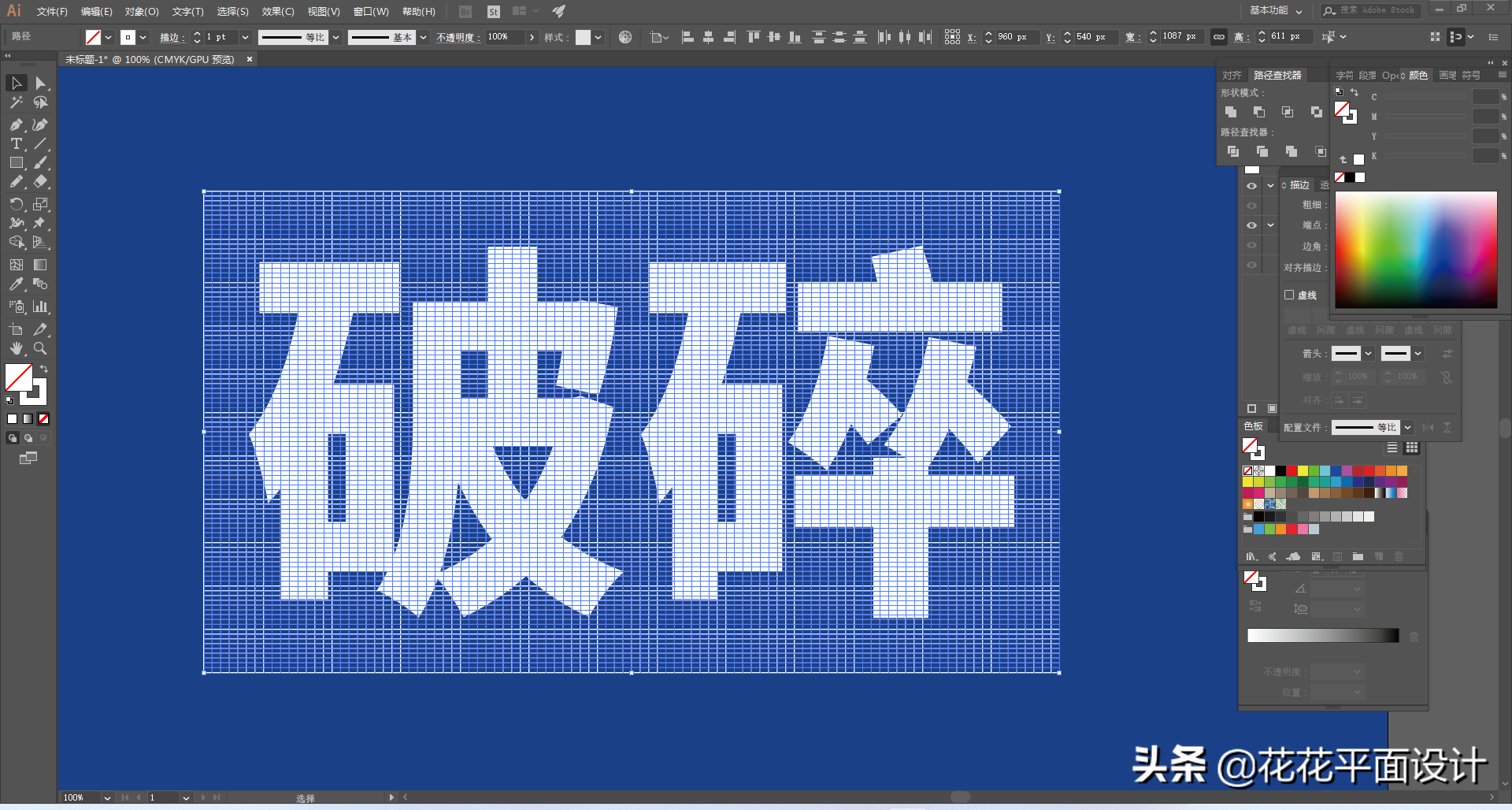The height and width of the screenshot is (810, 1512).
Task: Click Recolor Artwork wheel icon
Action: pyautogui.click(x=625, y=37)
